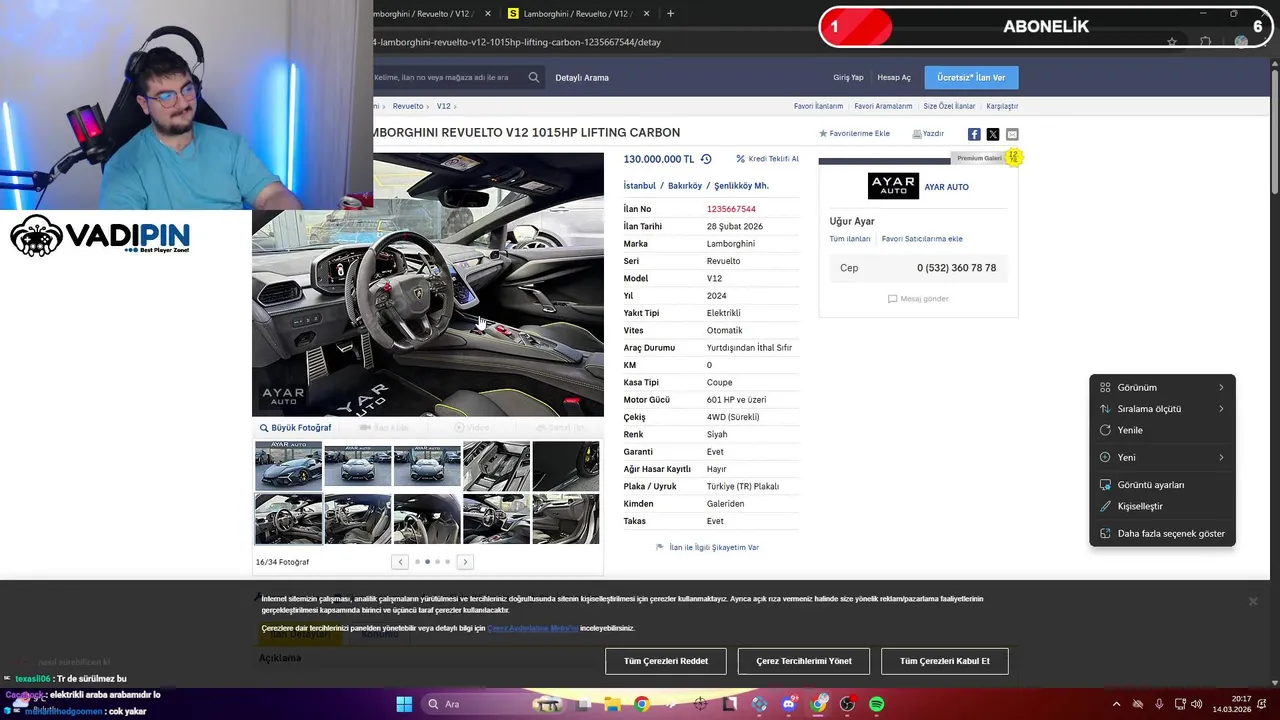Screen dimensions: 1280x720
Task: Open Büyük Fotoğraf enlarged photo view
Action: click(296, 428)
